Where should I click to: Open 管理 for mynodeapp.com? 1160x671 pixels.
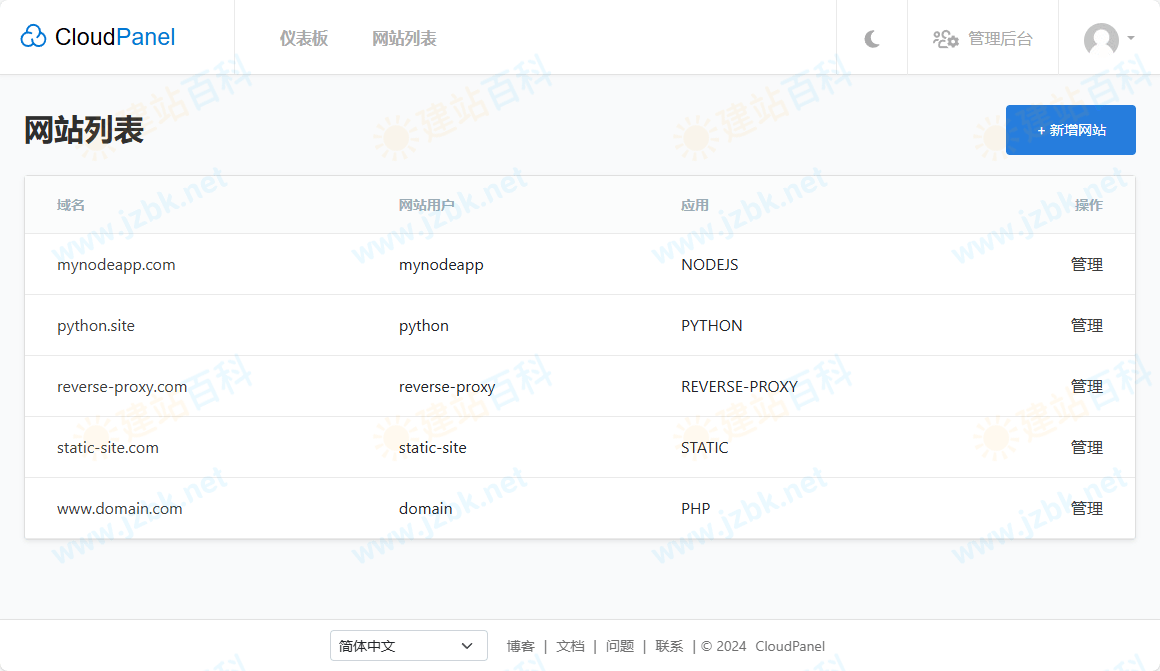(x=1087, y=264)
